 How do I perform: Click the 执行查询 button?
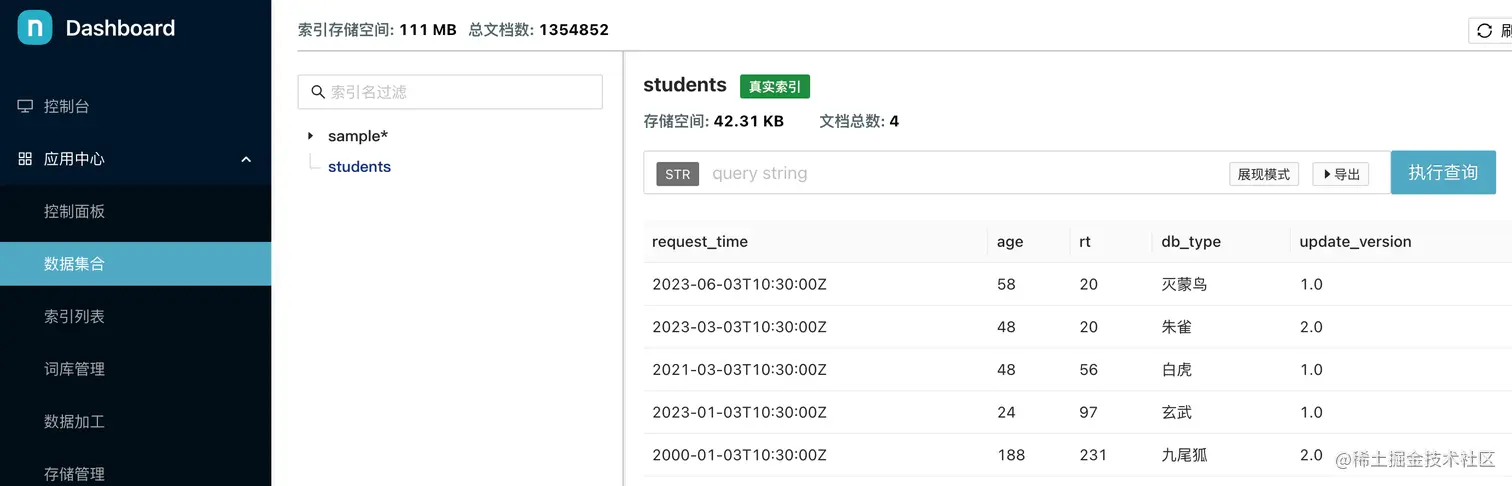click(1442, 173)
